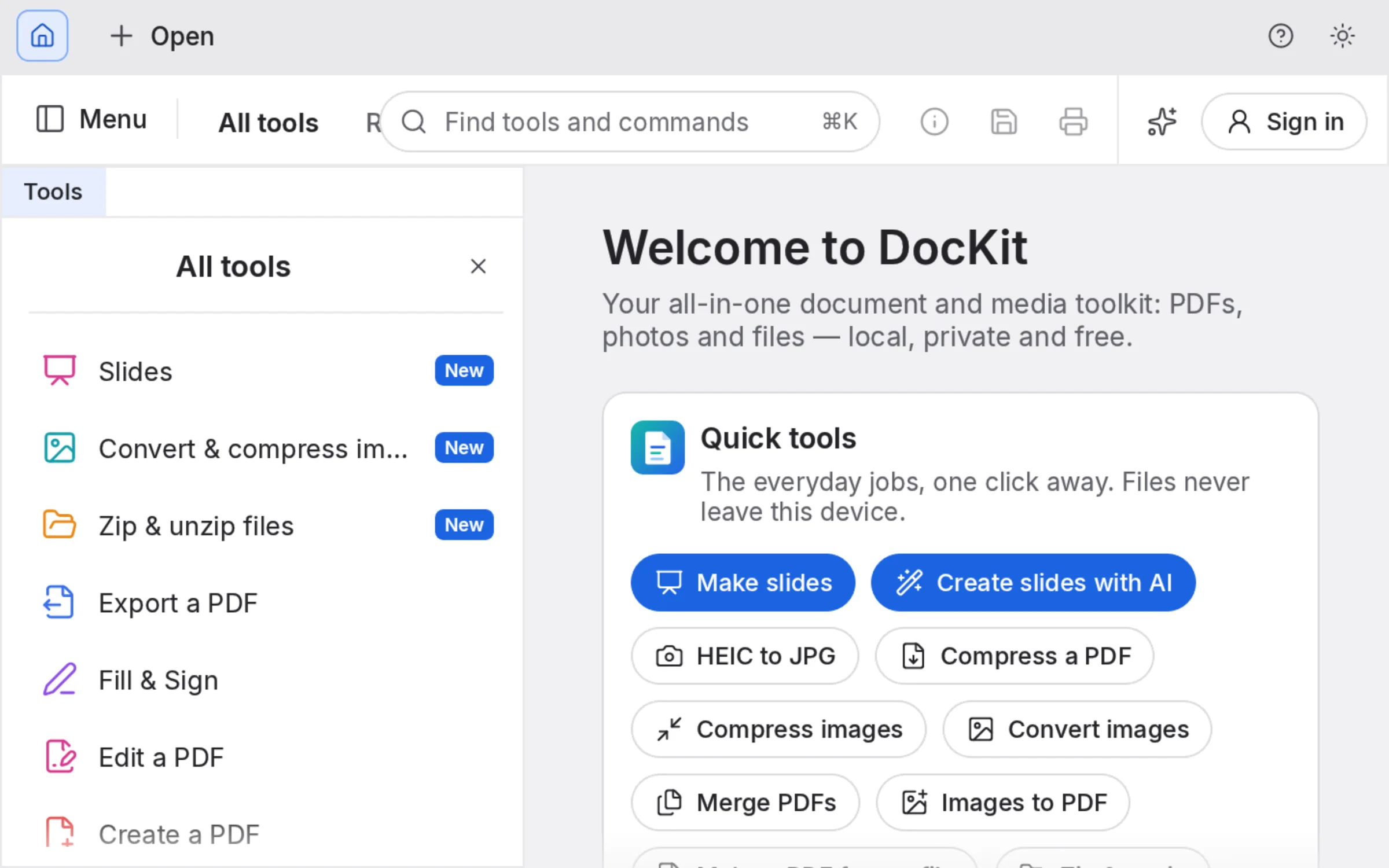This screenshot has width=1389, height=868.
Task: Toggle the Menu sidebar panel
Action: point(91,119)
